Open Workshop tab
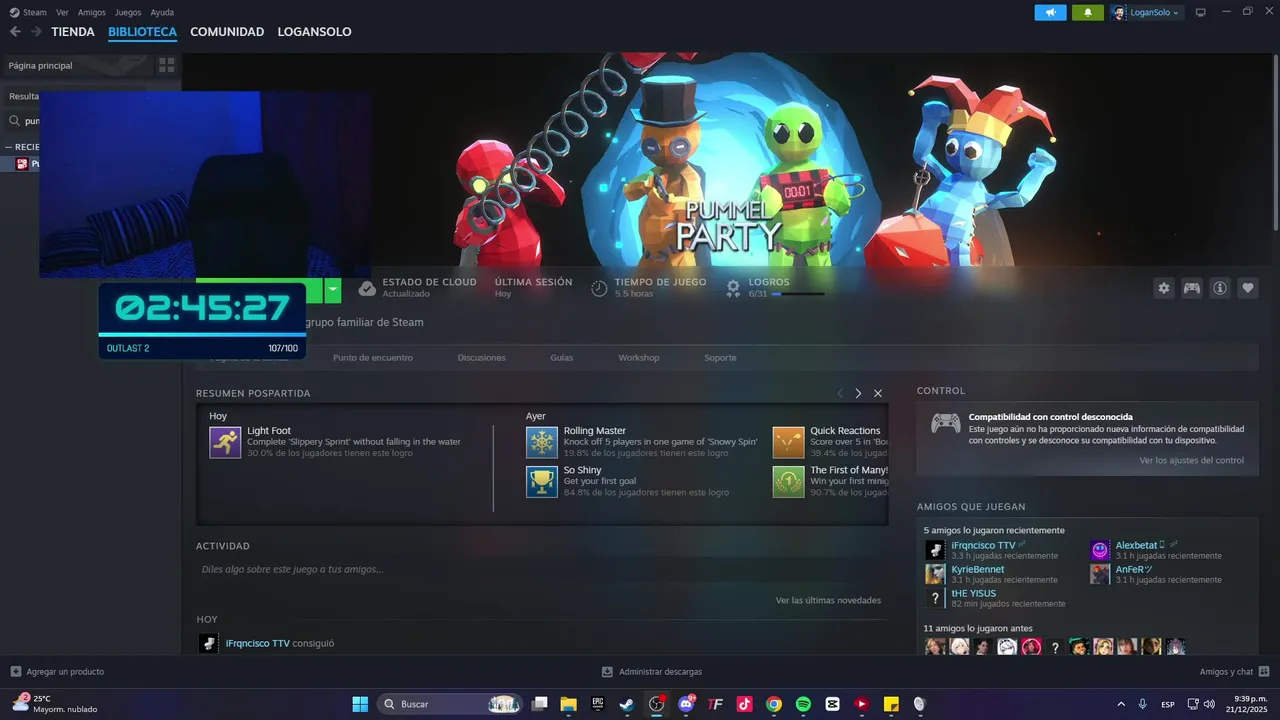Screen dimensions: 1280x720 (639, 357)
